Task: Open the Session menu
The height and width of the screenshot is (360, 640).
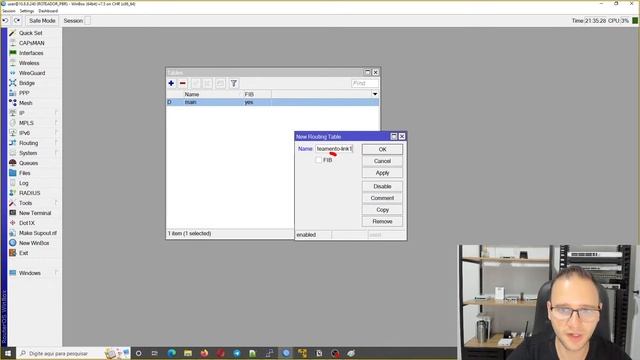Action: pyautogui.click(x=9, y=11)
